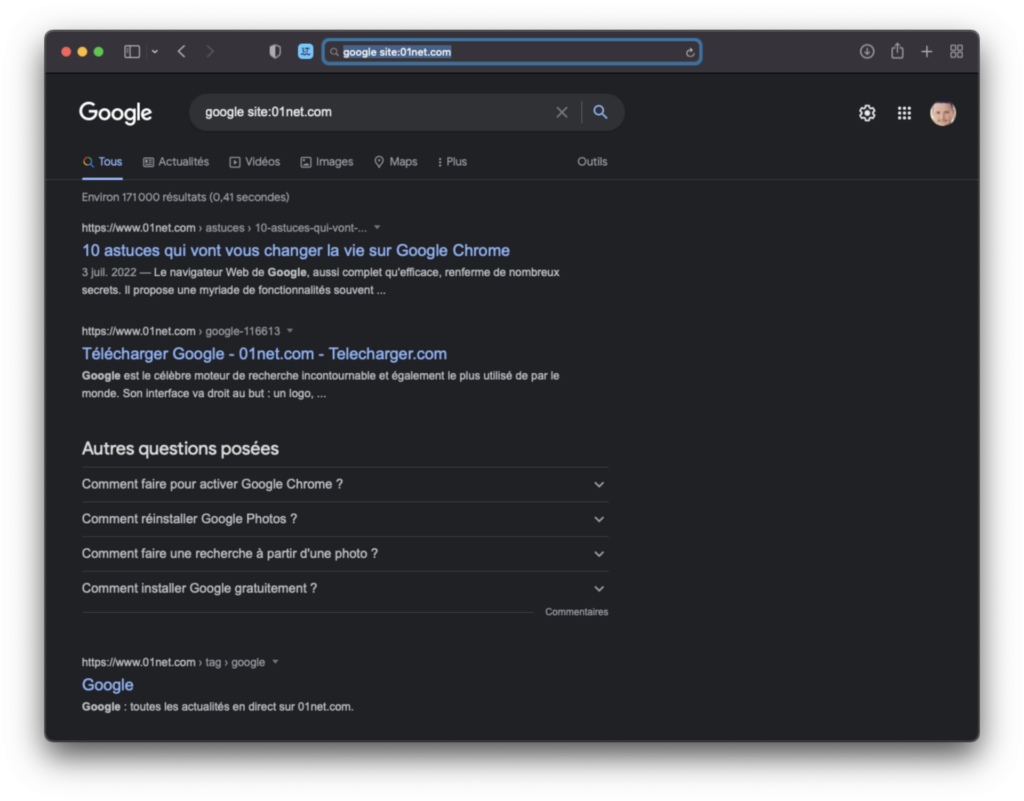The height and width of the screenshot is (801, 1024).
Task: Expand 'Comment faire pour activer Google Chrome ?'
Action: [345, 484]
